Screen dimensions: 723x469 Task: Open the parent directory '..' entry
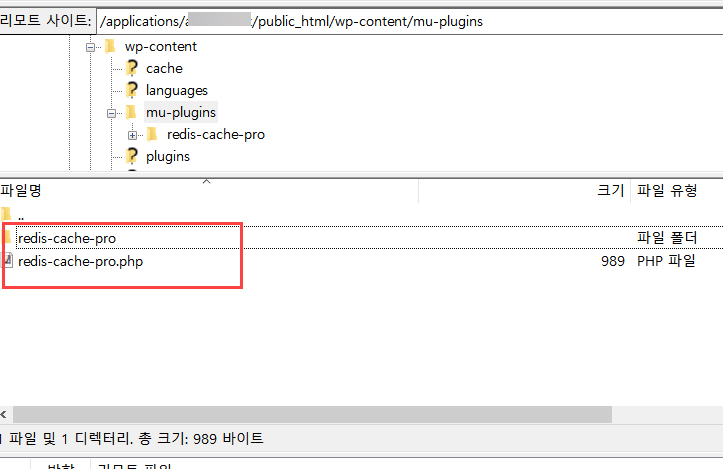pos(21,215)
